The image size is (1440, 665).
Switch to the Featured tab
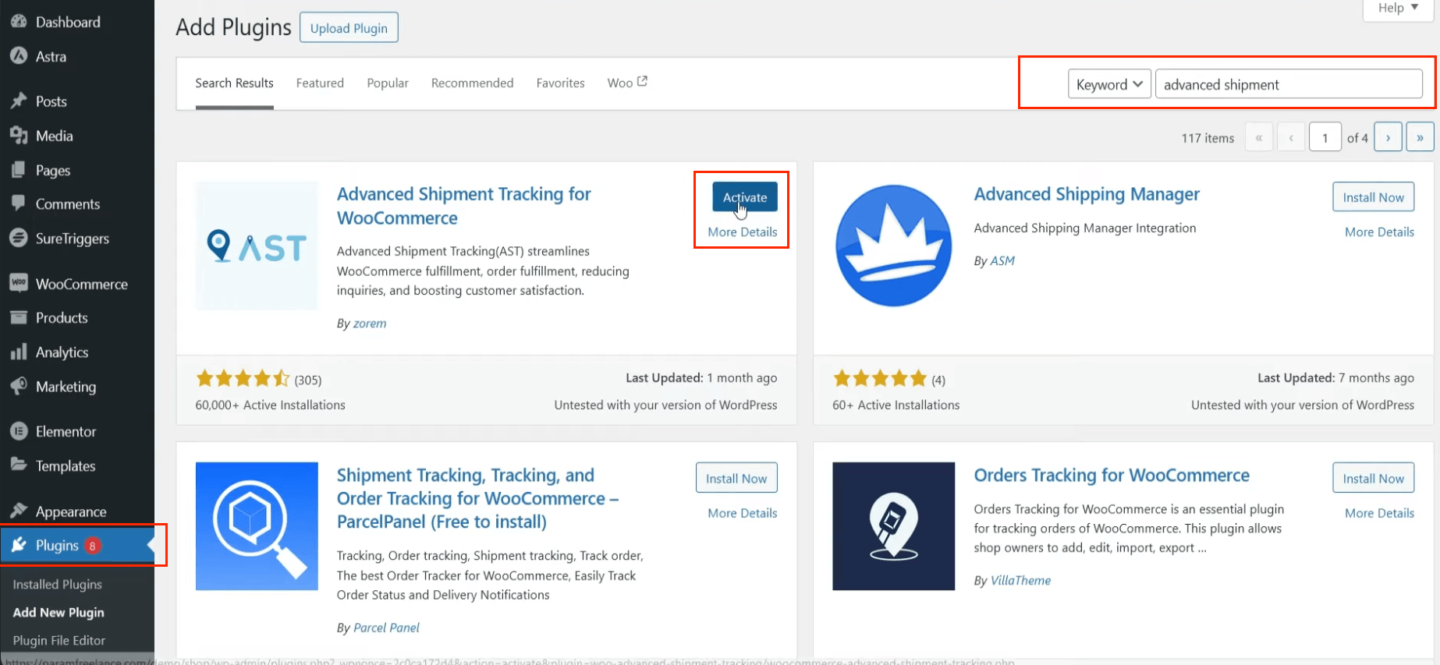click(x=320, y=83)
